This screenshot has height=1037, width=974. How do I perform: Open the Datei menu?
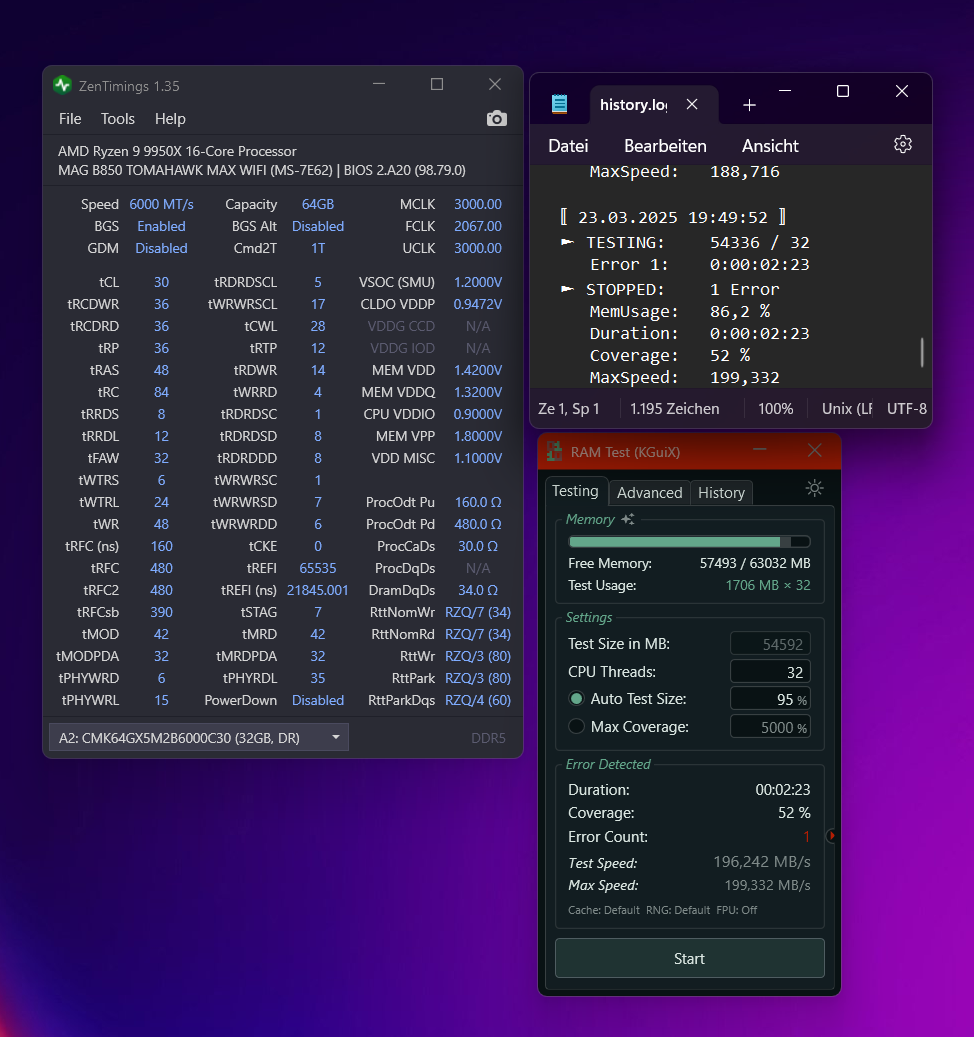pos(567,144)
